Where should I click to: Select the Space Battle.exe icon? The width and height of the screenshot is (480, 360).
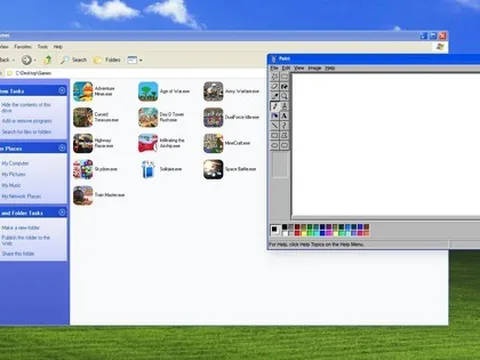[213, 169]
